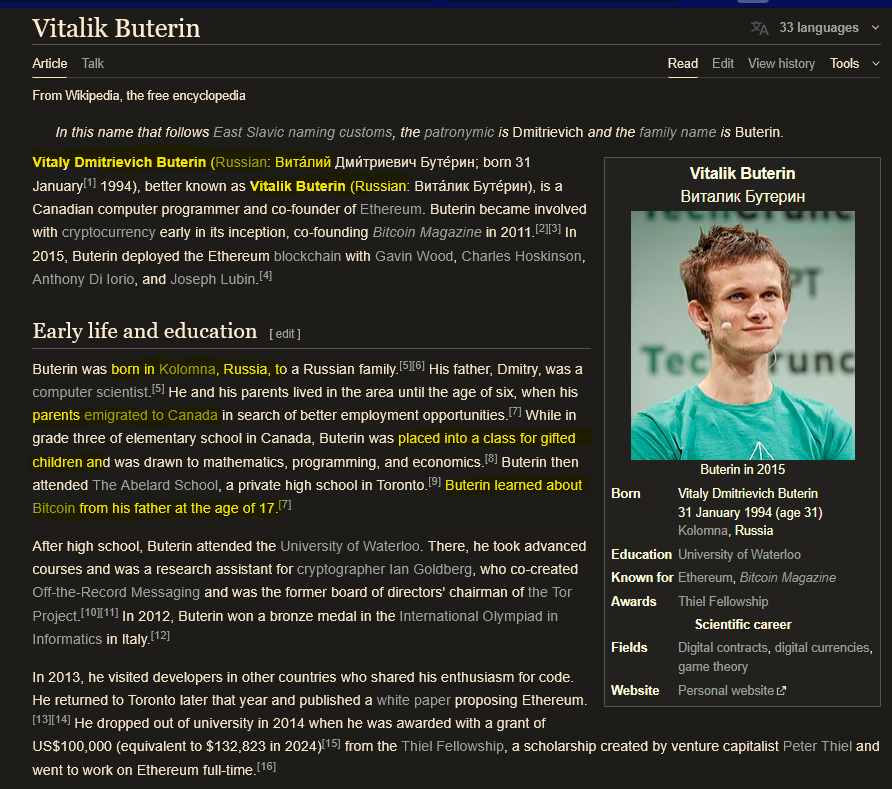The image size is (892, 789).
Task: Open citation 9 after Toronto
Action: point(435,482)
